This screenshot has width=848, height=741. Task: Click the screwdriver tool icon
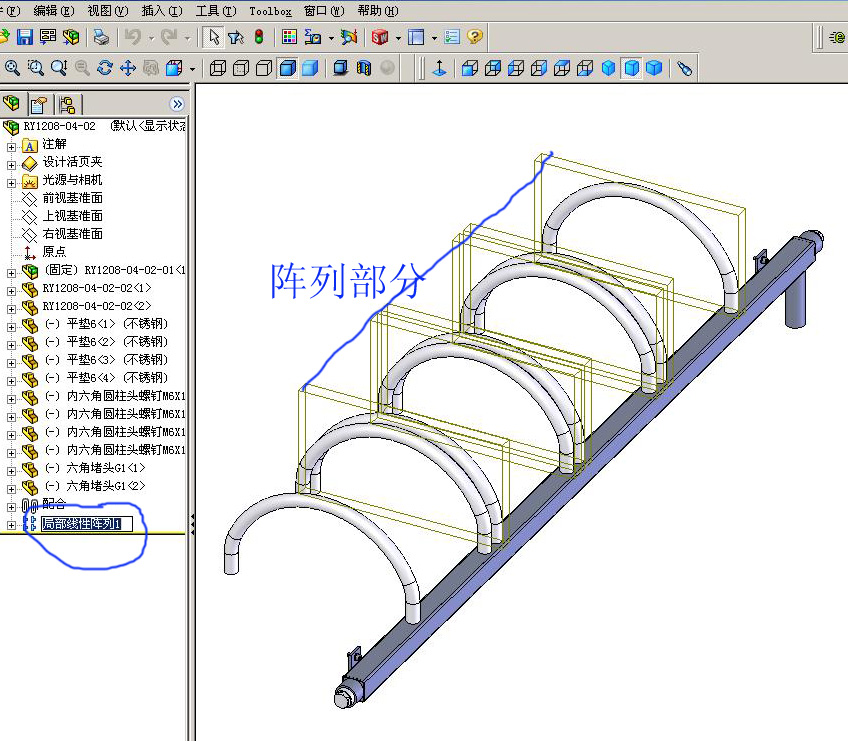(x=684, y=68)
